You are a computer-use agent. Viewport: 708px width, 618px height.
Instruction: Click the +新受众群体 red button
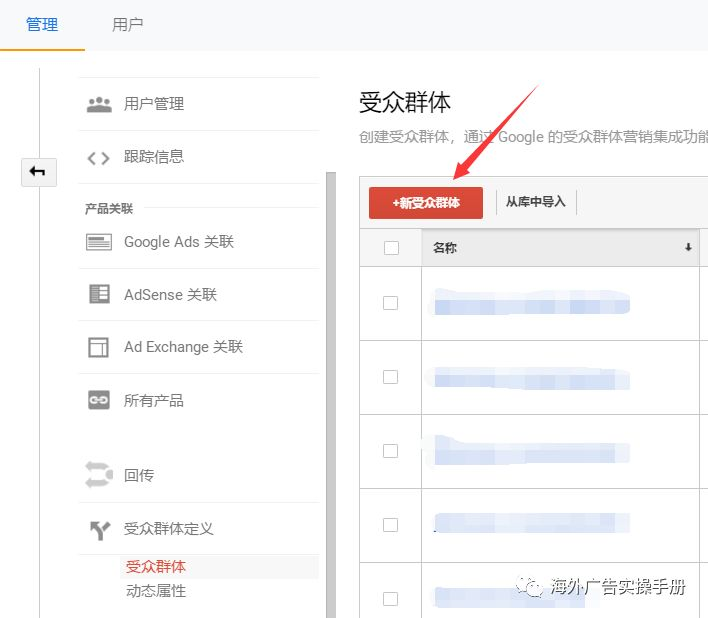[426, 202]
